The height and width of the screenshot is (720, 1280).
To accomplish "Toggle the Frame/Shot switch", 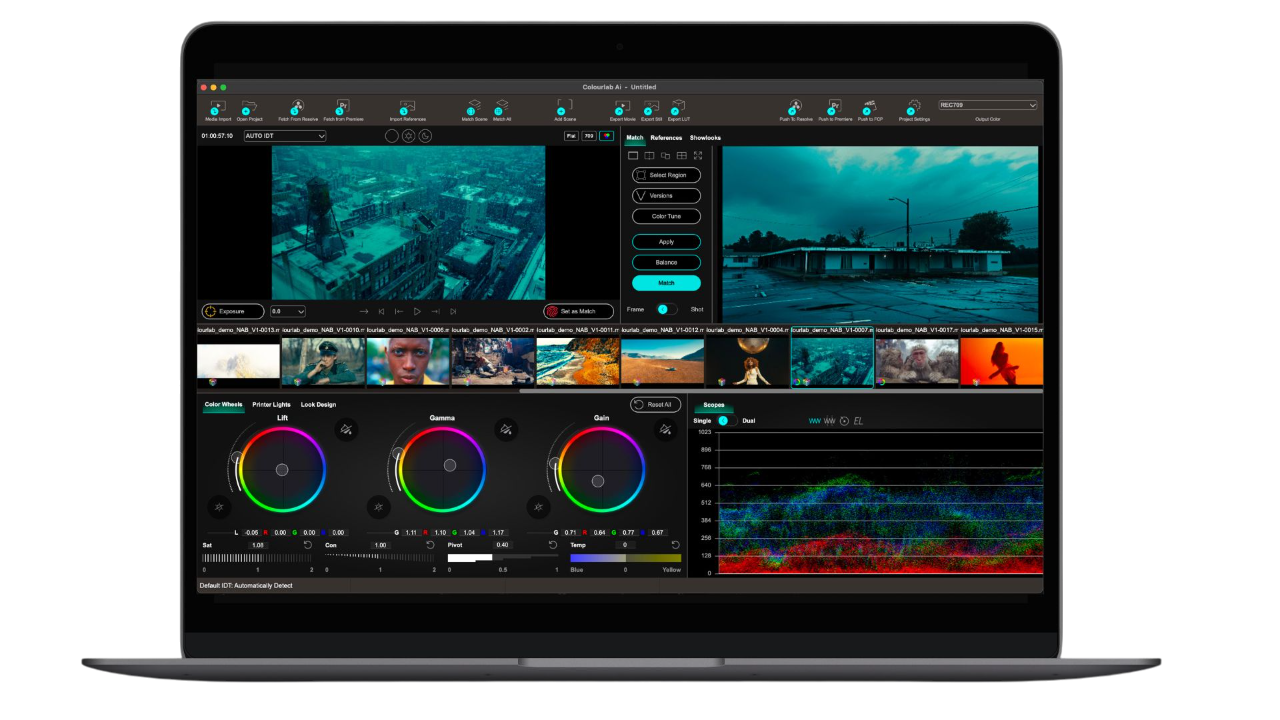I will [x=666, y=309].
